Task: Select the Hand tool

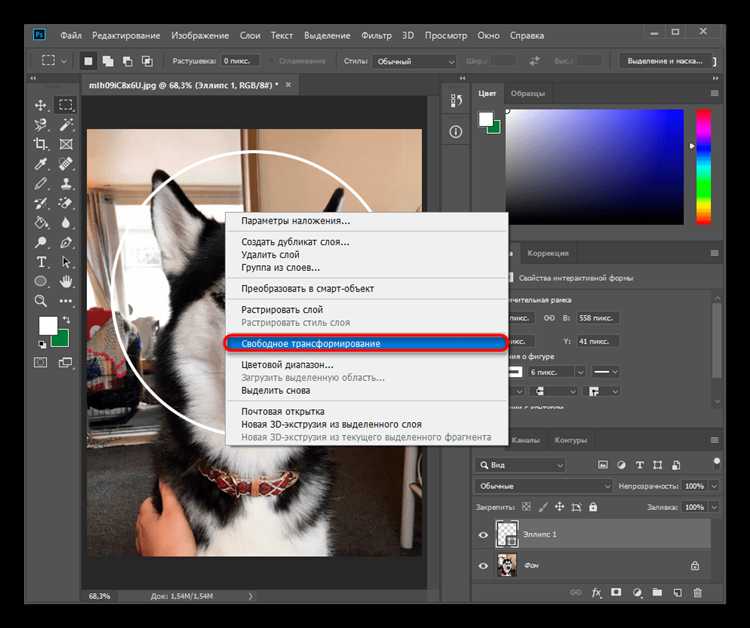Action: click(66, 281)
